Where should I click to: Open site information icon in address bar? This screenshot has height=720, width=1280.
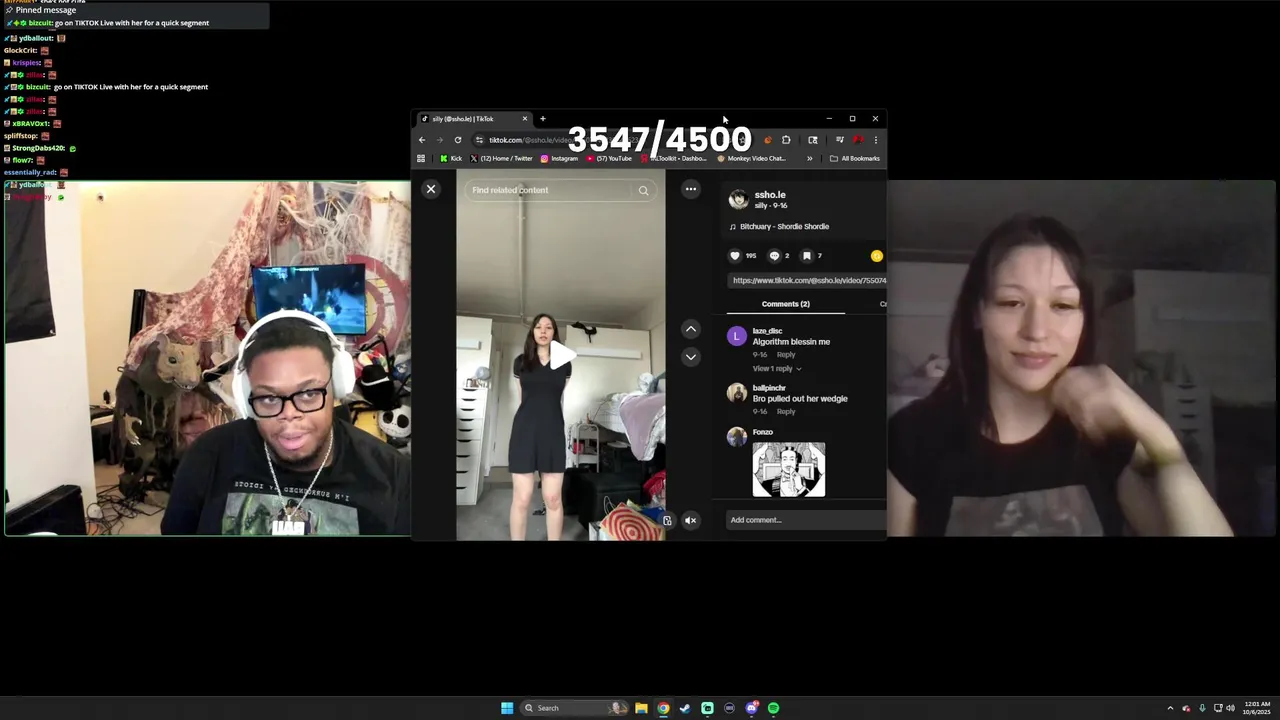(x=479, y=140)
